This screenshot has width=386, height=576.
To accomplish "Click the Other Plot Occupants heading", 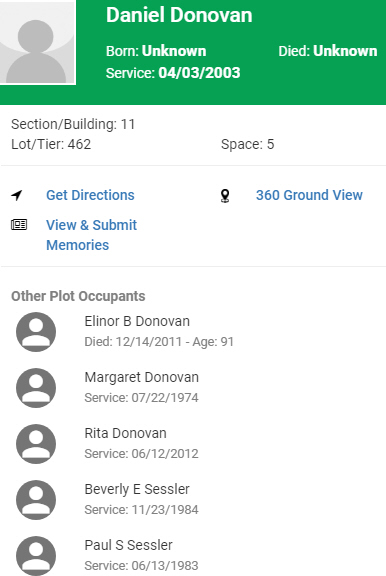I will tap(78, 296).
